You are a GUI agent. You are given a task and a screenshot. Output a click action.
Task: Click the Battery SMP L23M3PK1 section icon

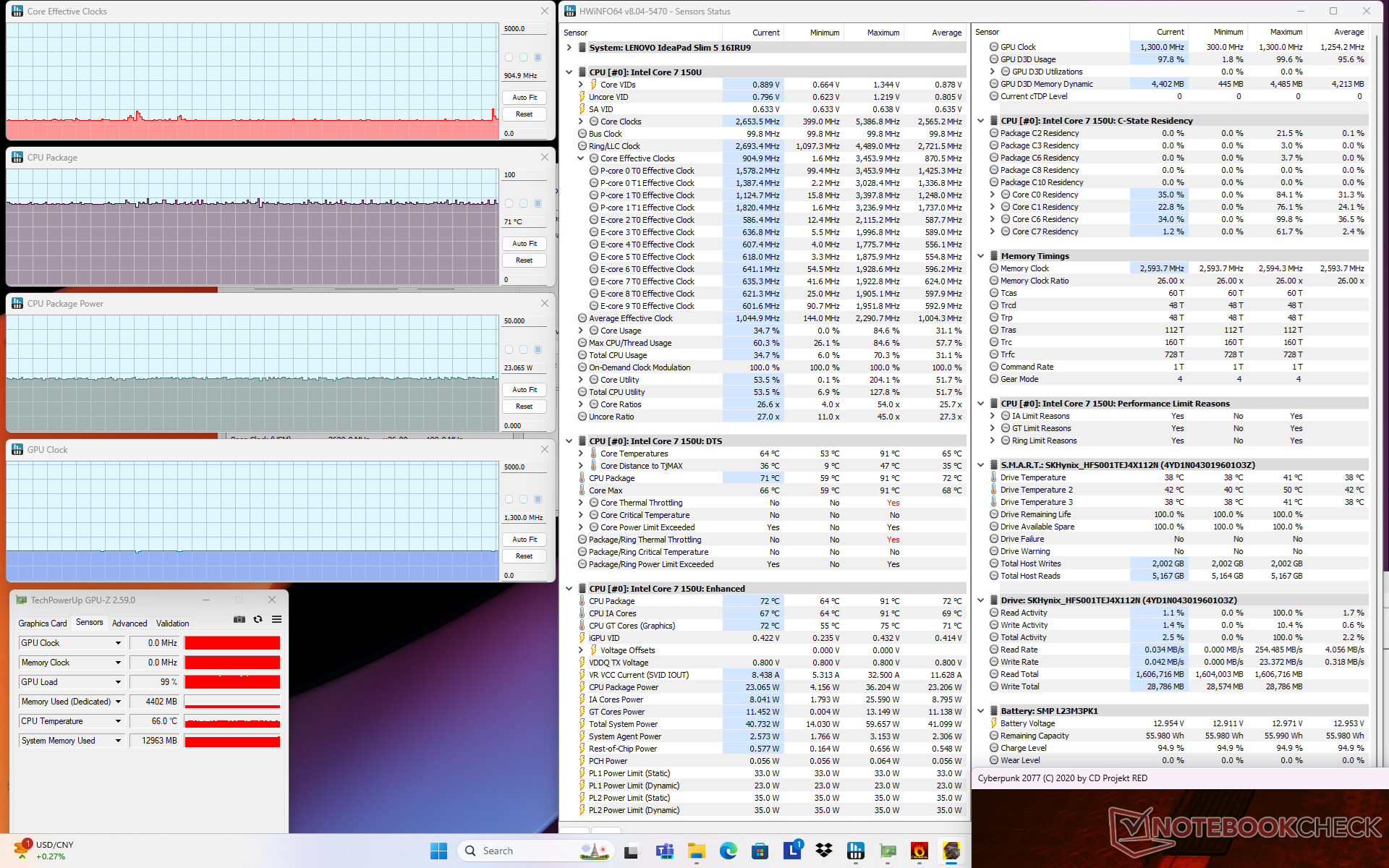pyautogui.click(x=993, y=711)
